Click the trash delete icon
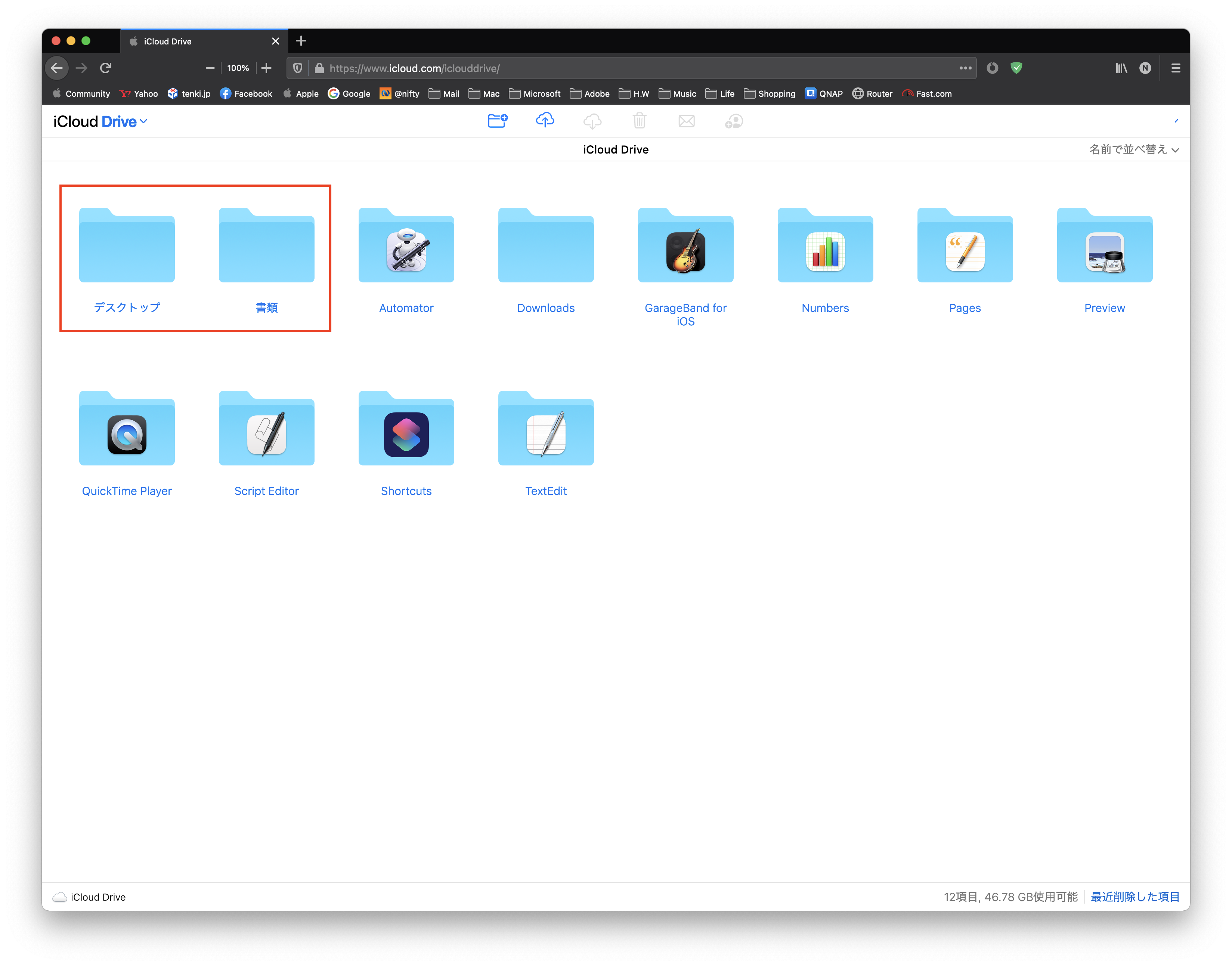Viewport: 1232px width, 966px height. [639, 120]
